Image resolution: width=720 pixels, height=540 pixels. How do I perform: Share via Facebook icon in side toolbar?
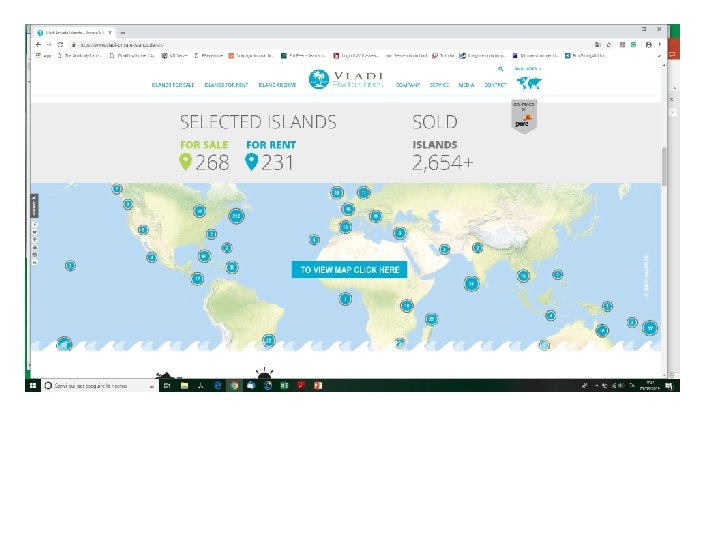[35, 224]
